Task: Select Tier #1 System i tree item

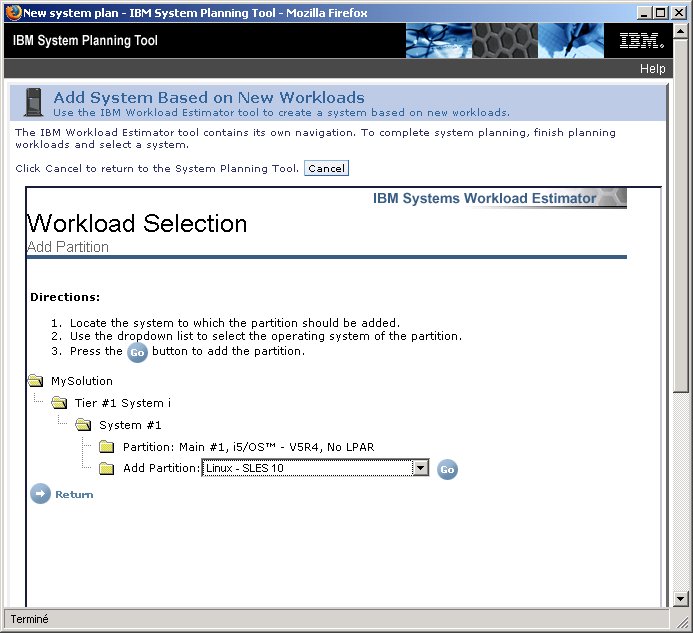Action: point(122,403)
